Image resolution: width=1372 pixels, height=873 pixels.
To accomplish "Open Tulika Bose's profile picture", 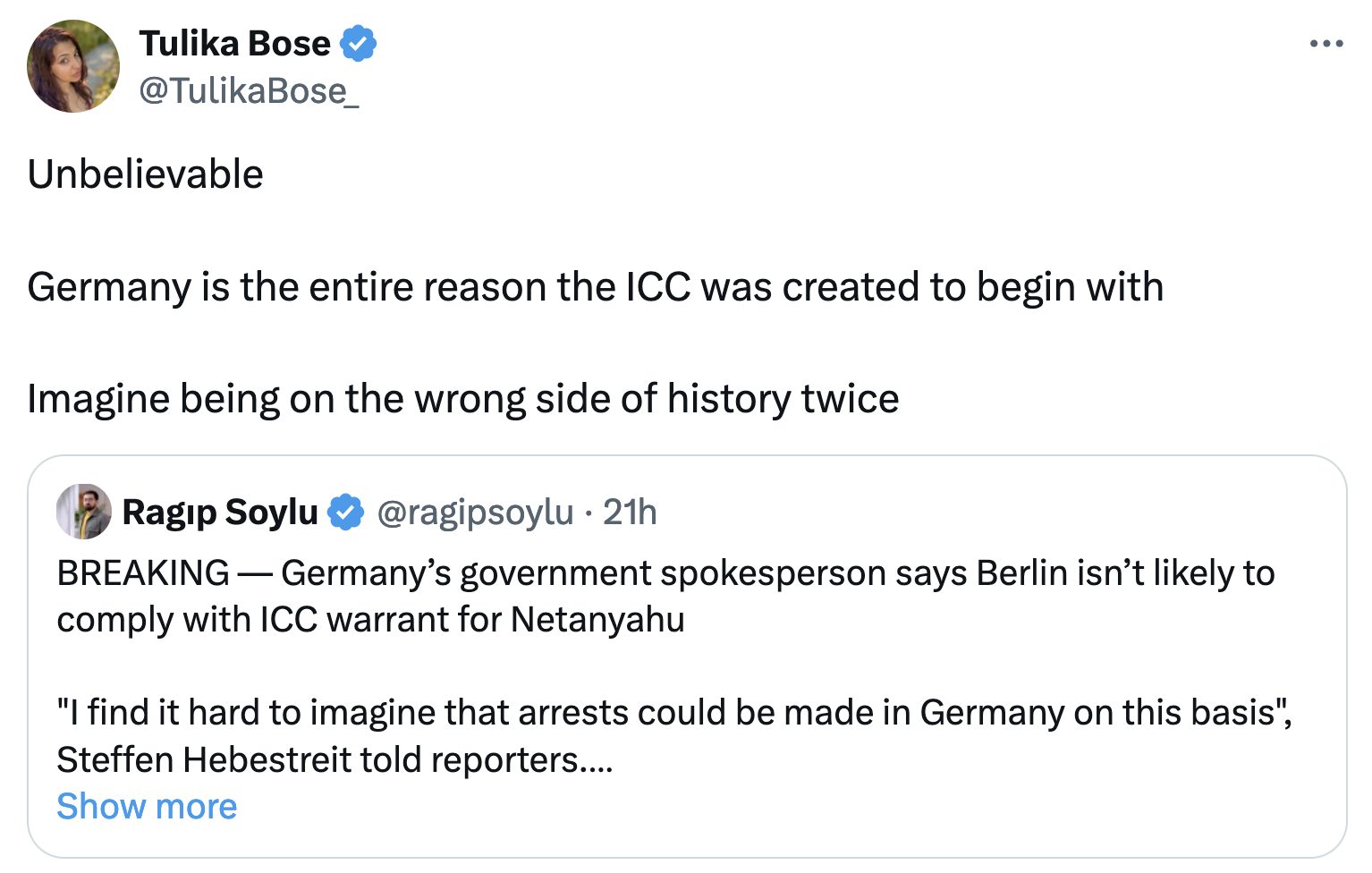I will (73, 66).
